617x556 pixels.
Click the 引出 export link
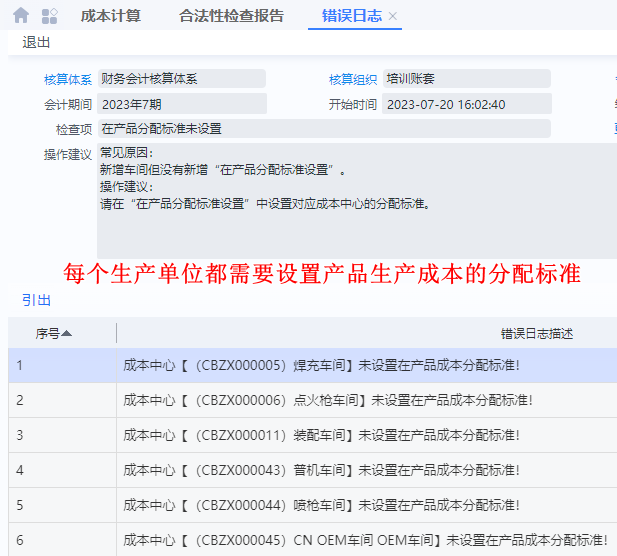coord(36,300)
